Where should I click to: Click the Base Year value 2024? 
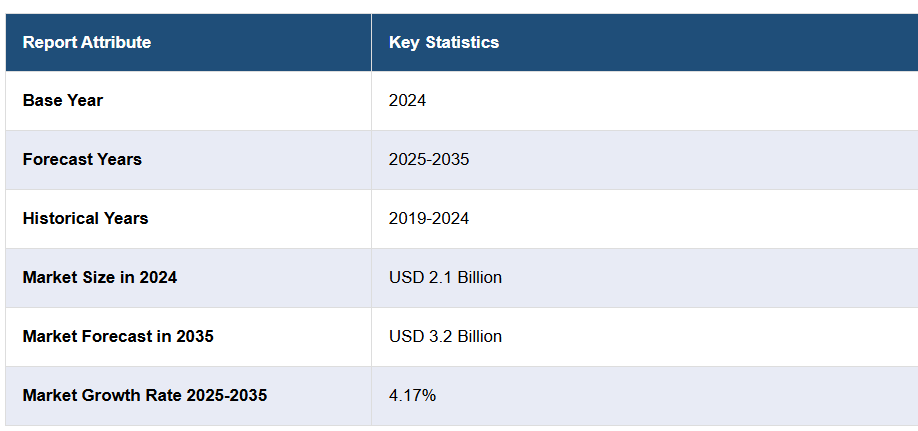coord(408,100)
